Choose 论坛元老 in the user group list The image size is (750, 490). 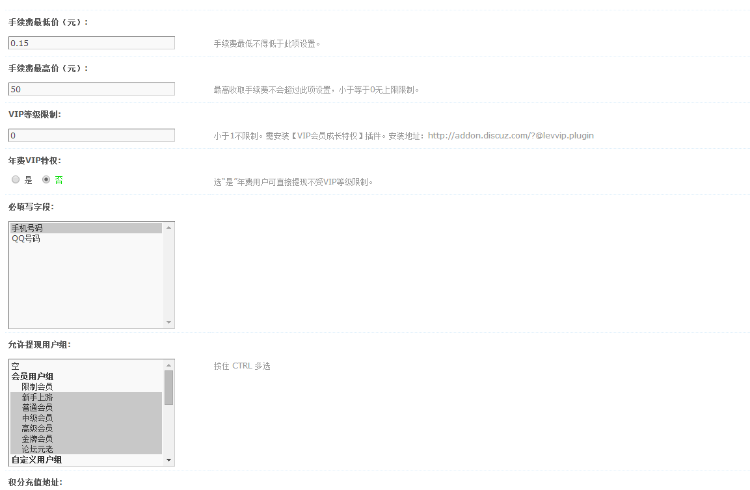(x=86, y=449)
